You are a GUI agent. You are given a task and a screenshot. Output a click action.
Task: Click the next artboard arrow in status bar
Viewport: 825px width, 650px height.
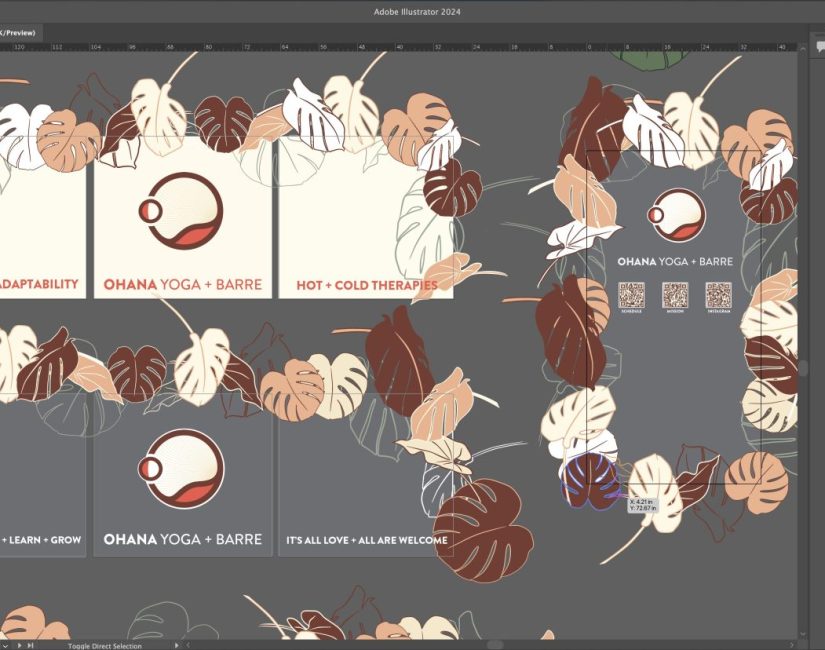[19, 645]
